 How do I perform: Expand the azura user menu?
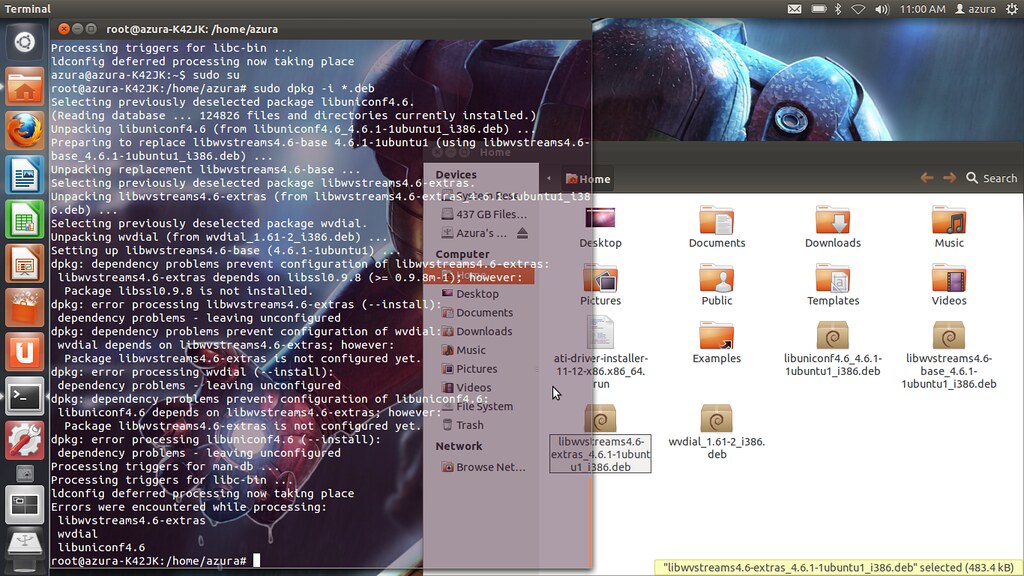tap(974, 9)
